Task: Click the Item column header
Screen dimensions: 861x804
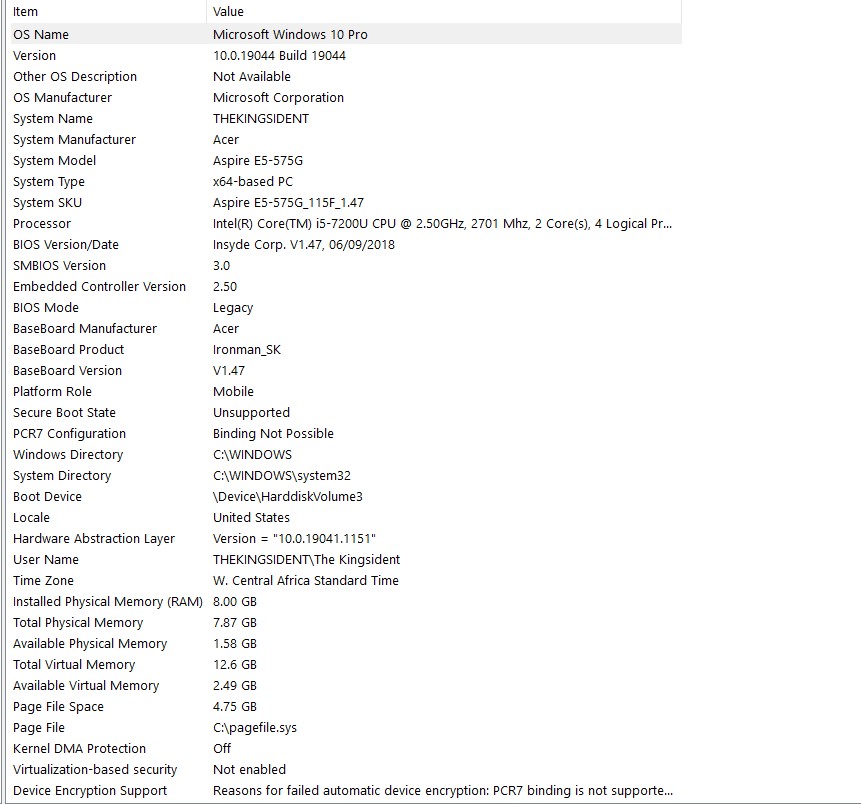Action: click(x=109, y=12)
